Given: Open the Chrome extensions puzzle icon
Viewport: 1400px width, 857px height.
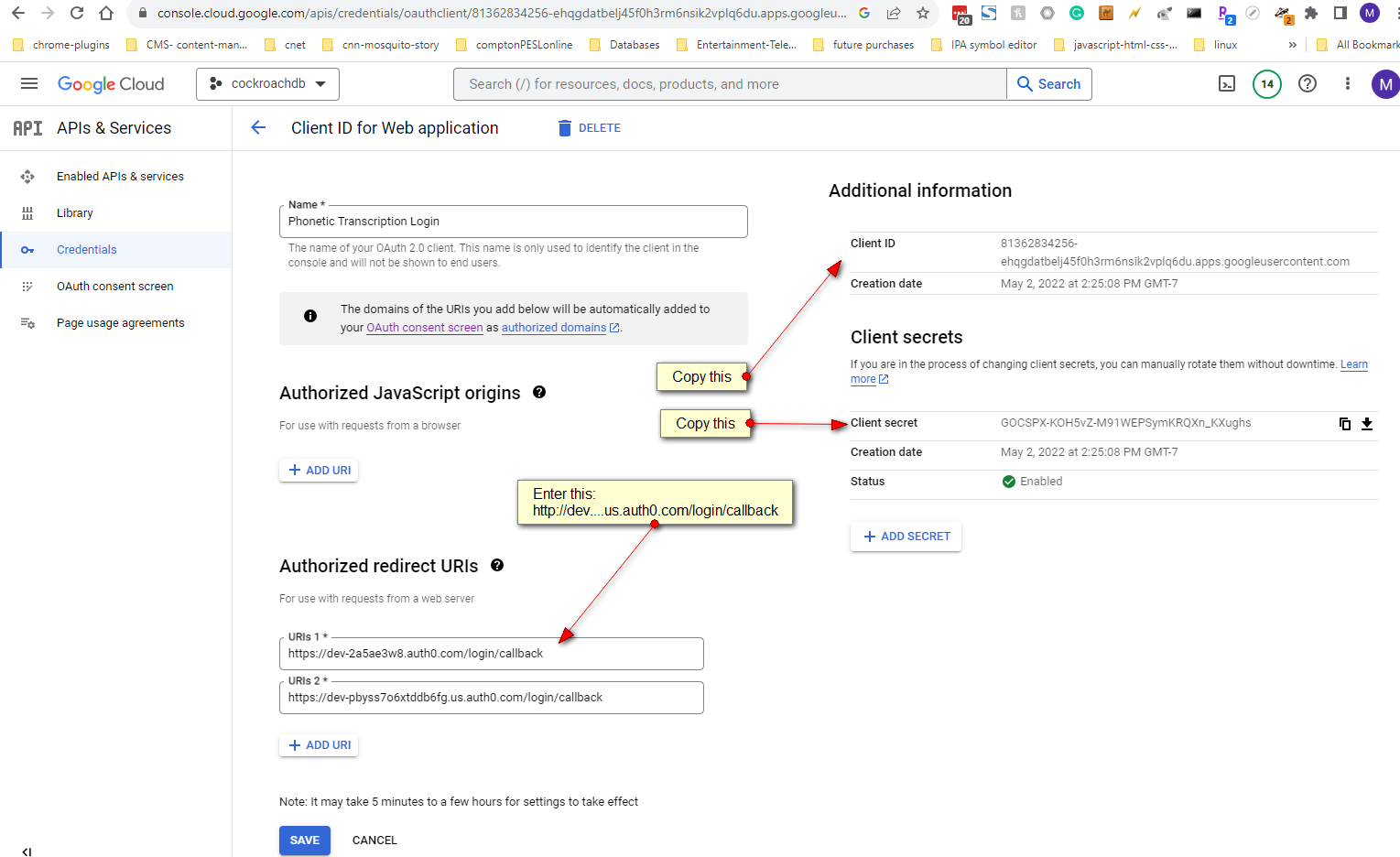Looking at the screenshot, I should click(1311, 13).
